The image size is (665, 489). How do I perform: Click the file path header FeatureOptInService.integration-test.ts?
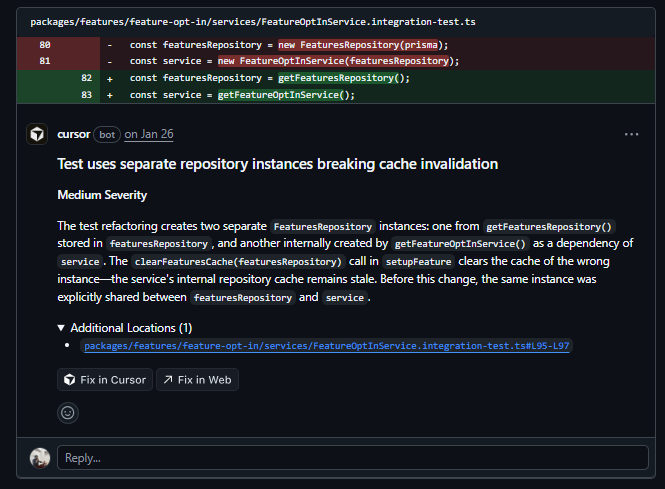[253, 22]
